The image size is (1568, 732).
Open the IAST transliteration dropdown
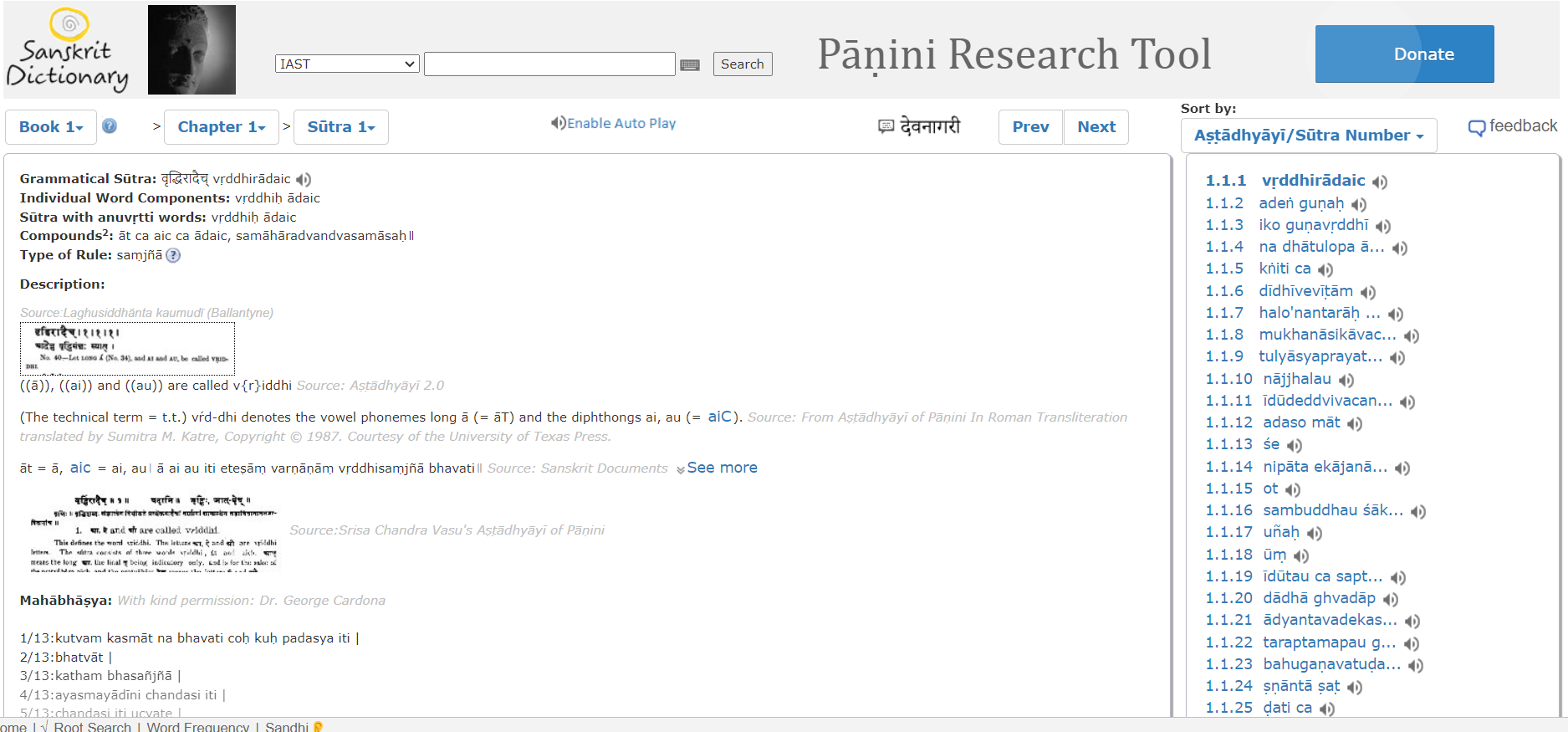[x=347, y=64]
